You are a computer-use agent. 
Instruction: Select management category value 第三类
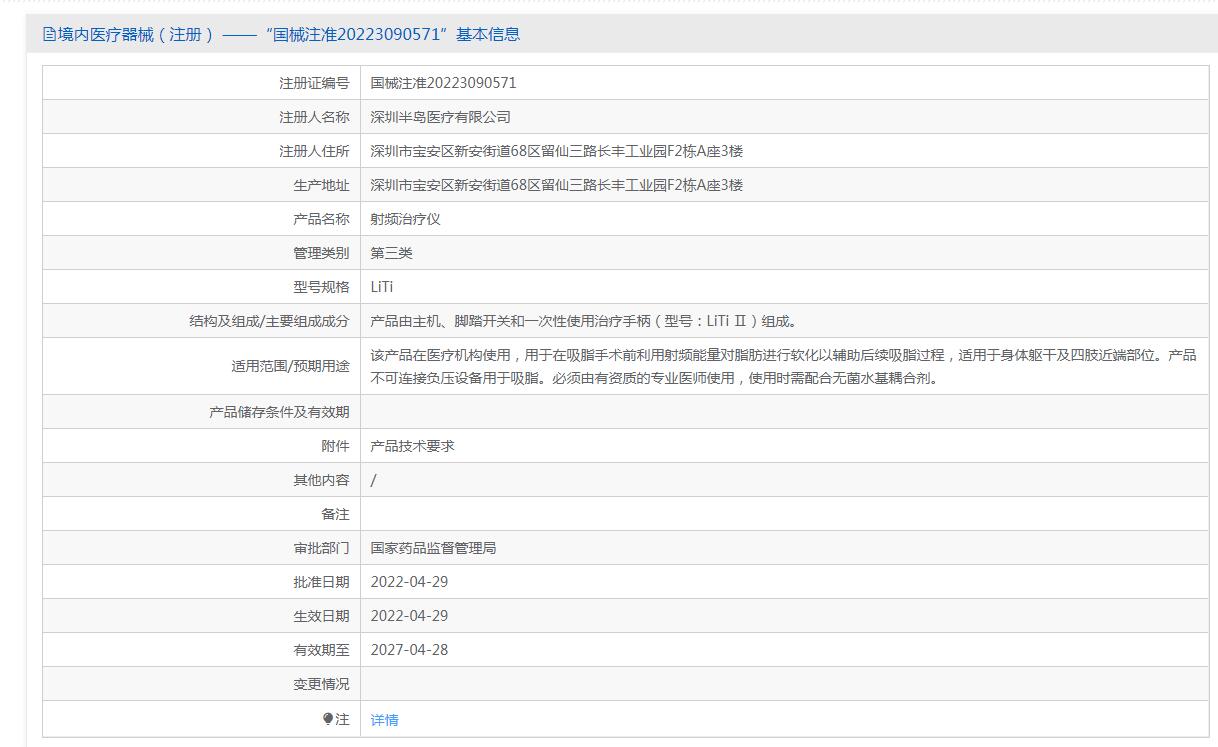pos(391,253)
